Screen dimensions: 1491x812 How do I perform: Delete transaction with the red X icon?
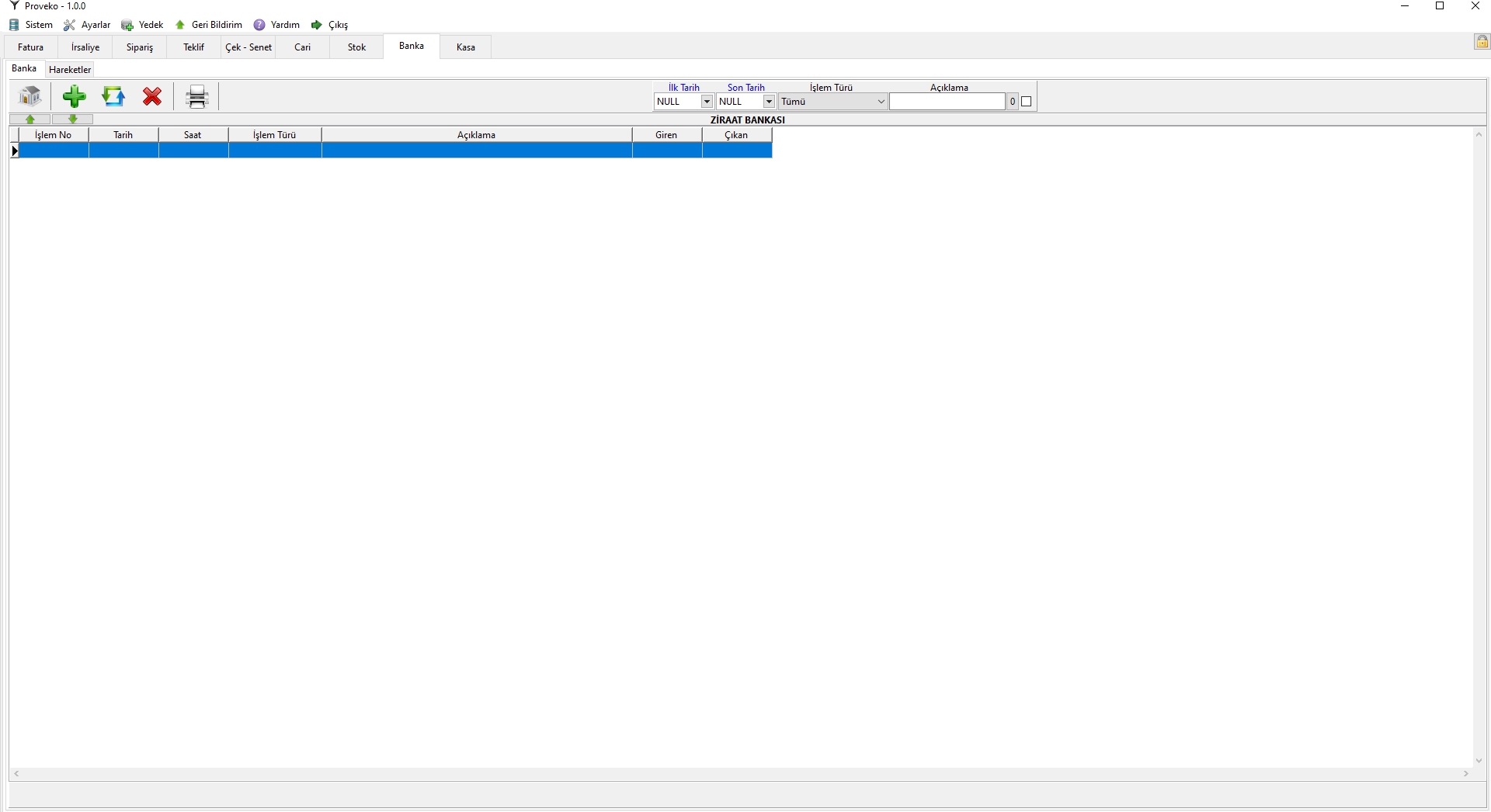152,96
